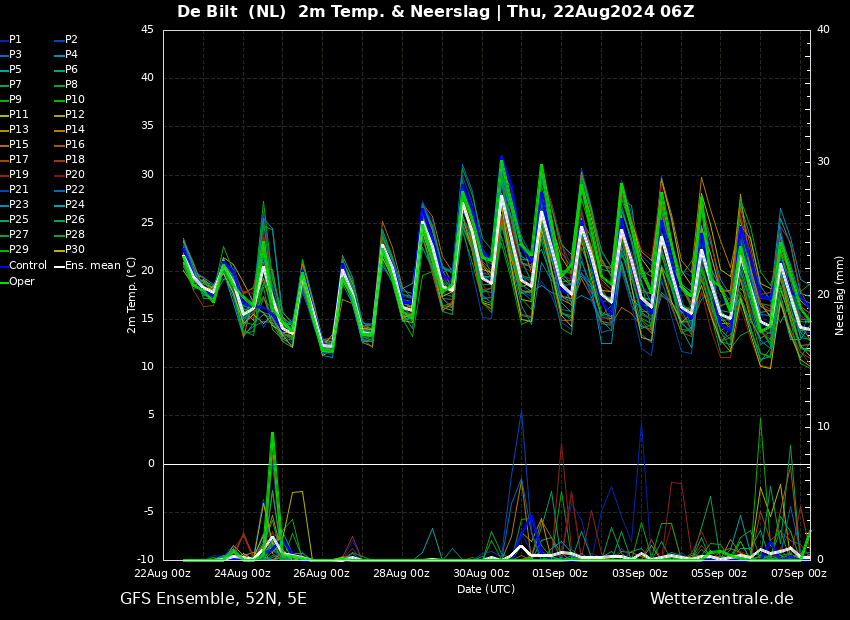
Task: Select the P15 legend entry
Action: pyautogui.click(x=19, y=145)
